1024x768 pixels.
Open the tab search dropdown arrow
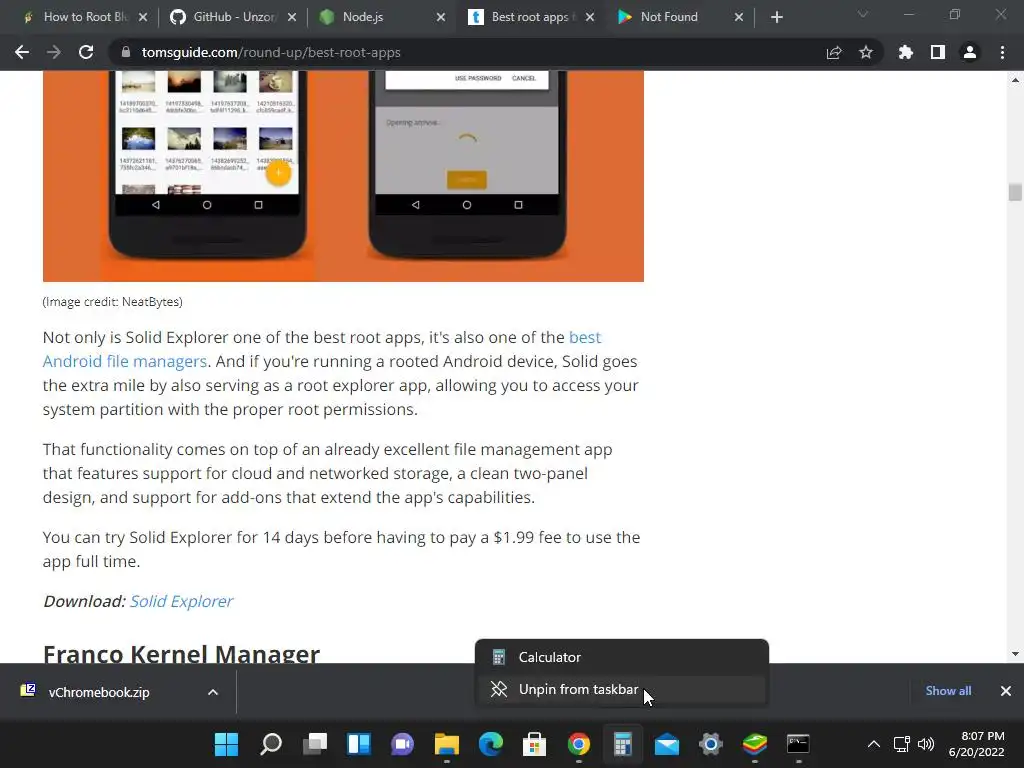pos(863,14)
